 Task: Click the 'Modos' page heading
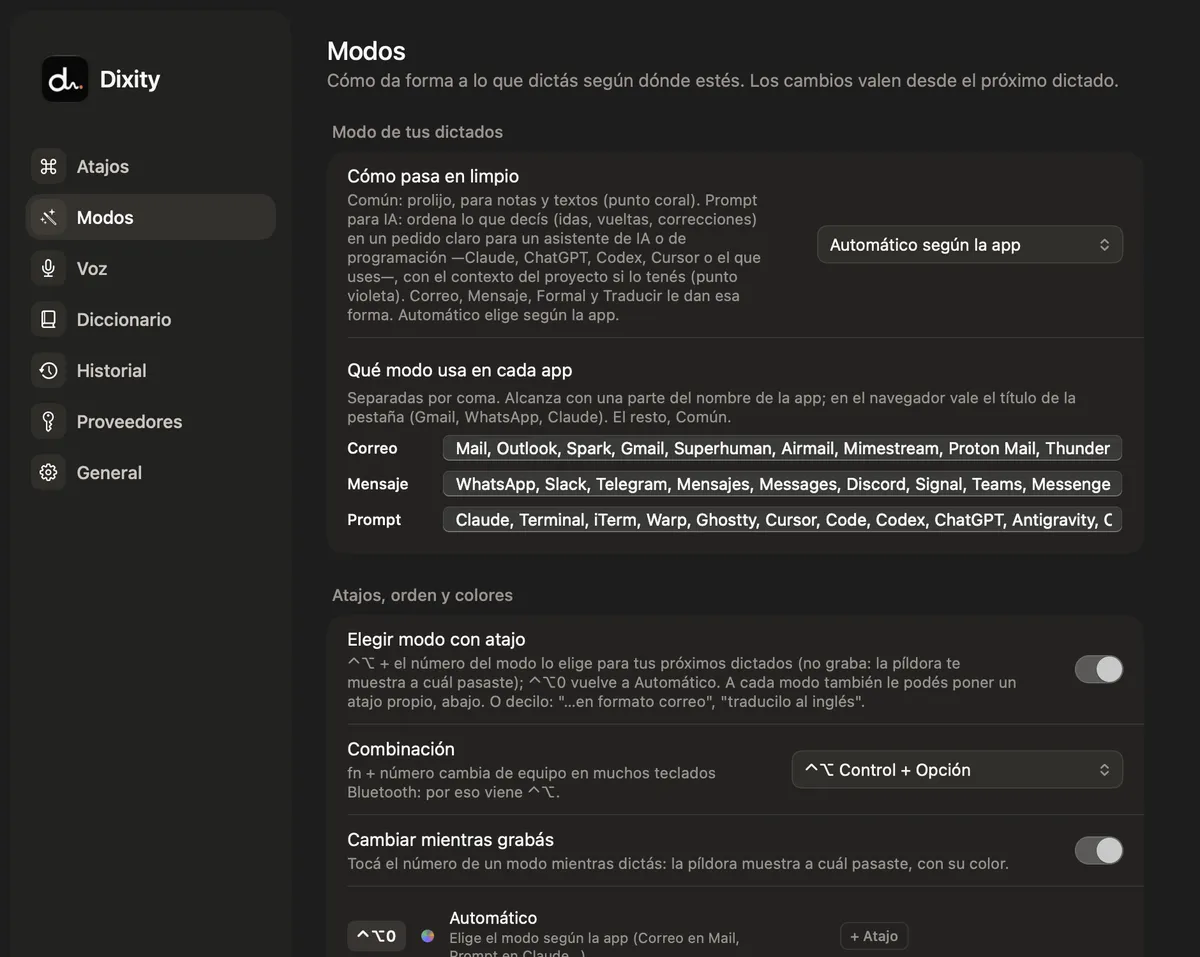click(x=366, y=51)
